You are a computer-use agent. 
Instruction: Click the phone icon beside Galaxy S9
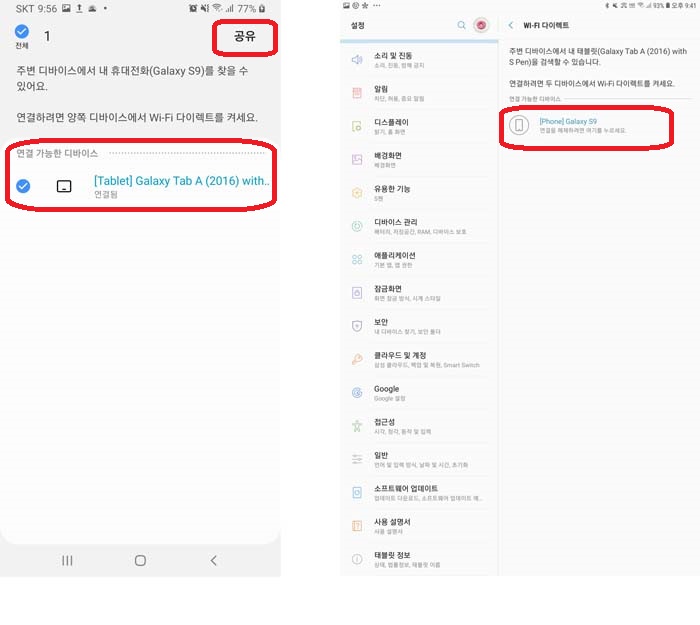click(519, 125)
